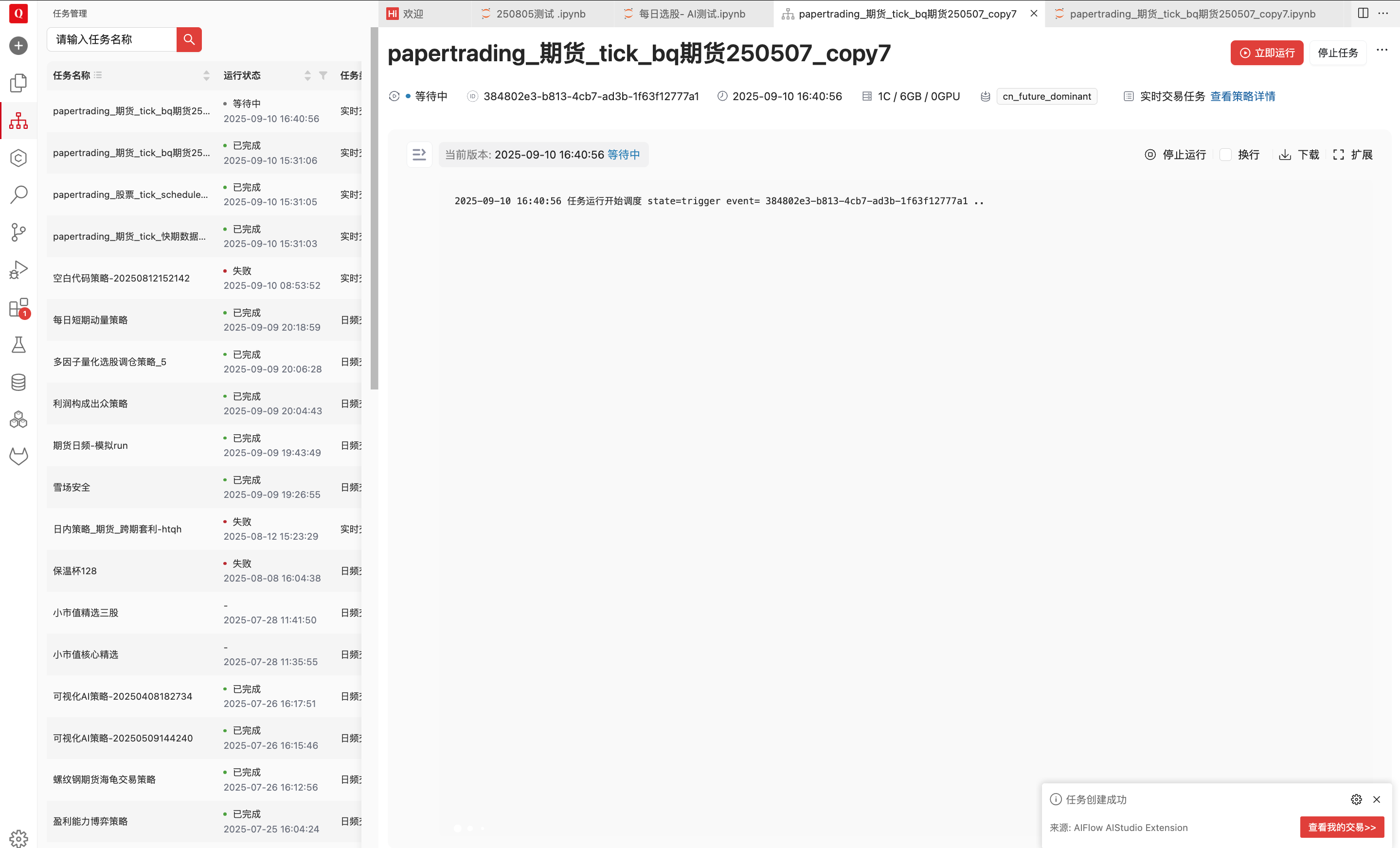
Task: Sort the list by 任务名称 column
Action: [206, 75]
